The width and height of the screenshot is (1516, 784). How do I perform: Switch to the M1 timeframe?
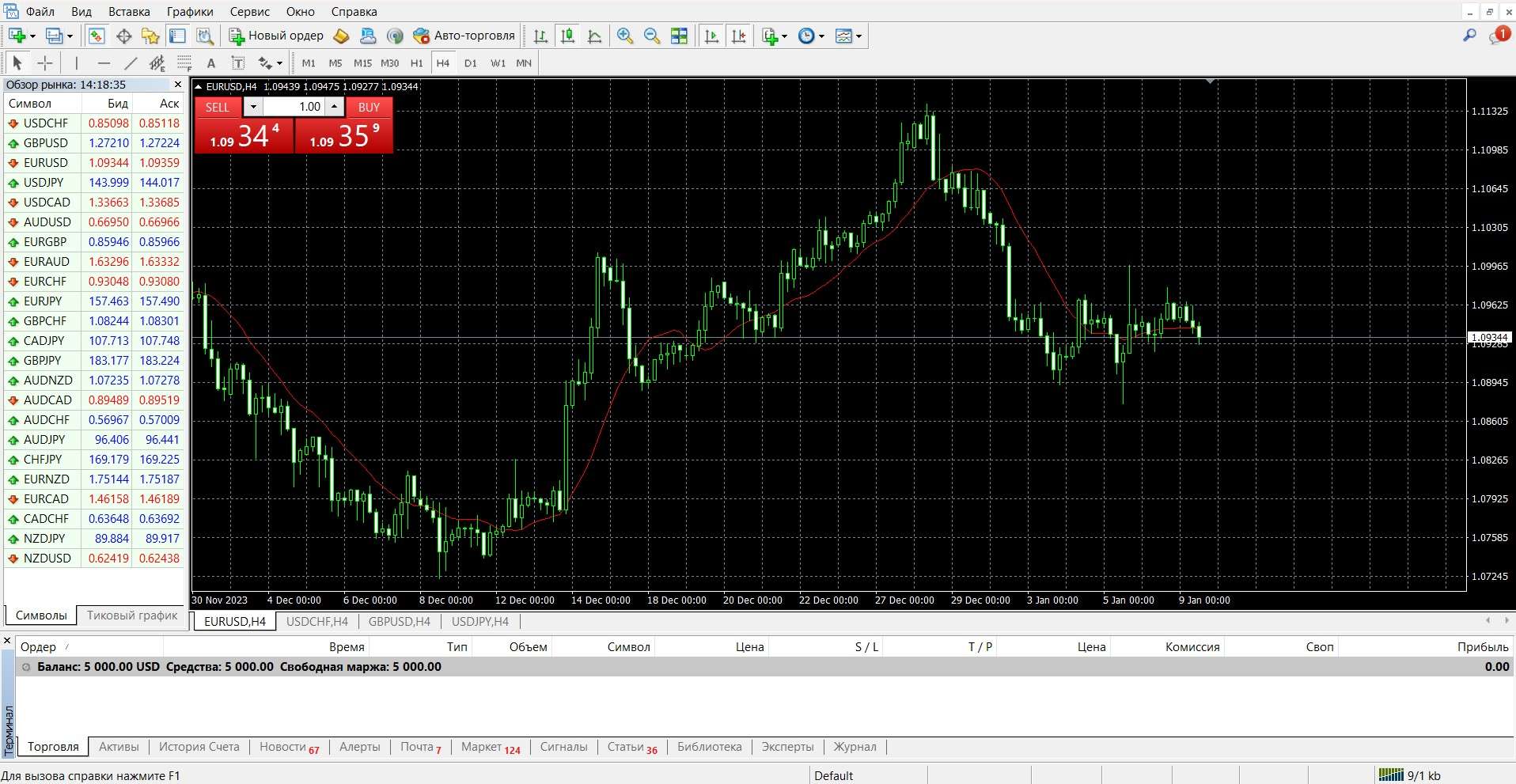[309, 63]
